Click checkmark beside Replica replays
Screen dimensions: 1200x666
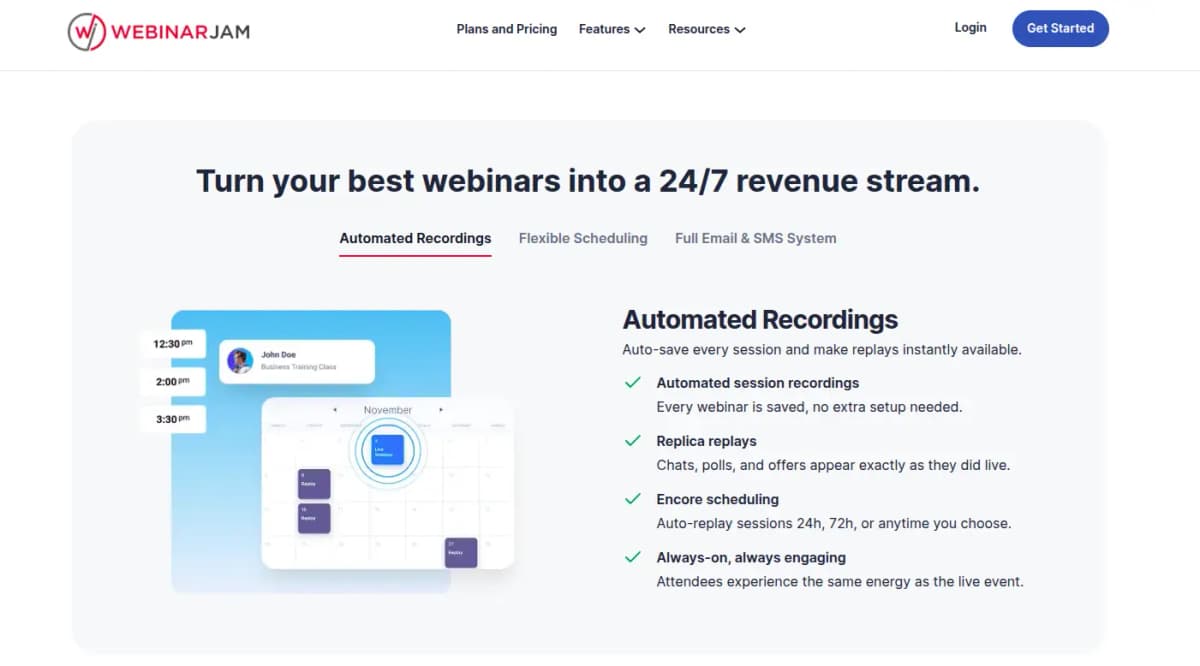pos(633,440)
